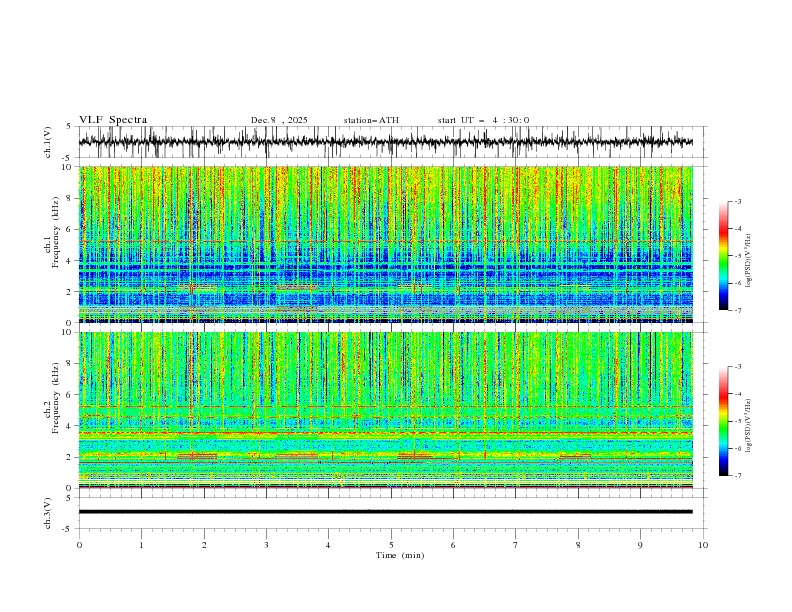Select the upper colorbar's "-3" label
Screen dimensions: 792x612
point(737,201)
